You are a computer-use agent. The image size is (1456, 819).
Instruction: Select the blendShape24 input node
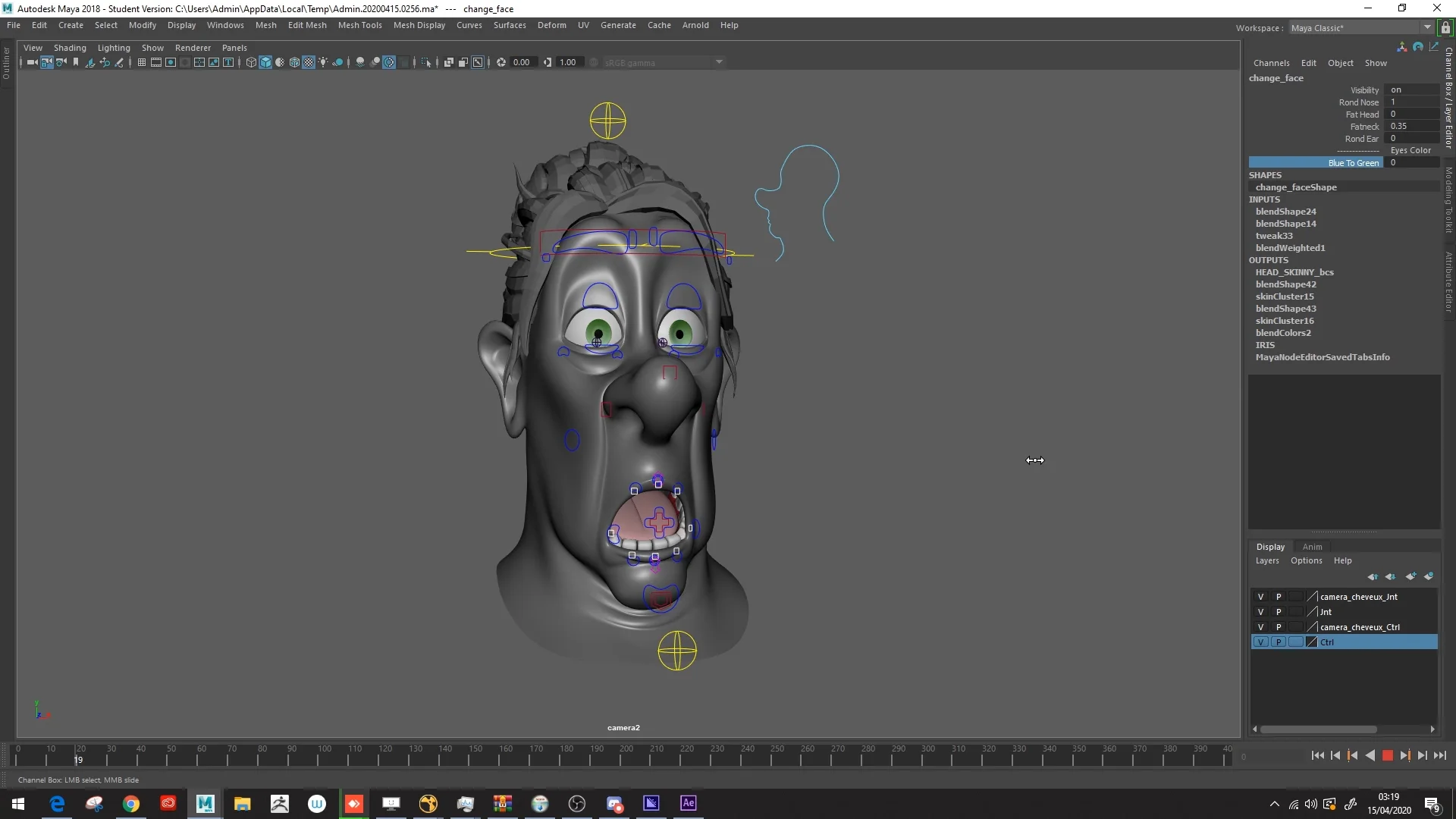(1285, 212)
